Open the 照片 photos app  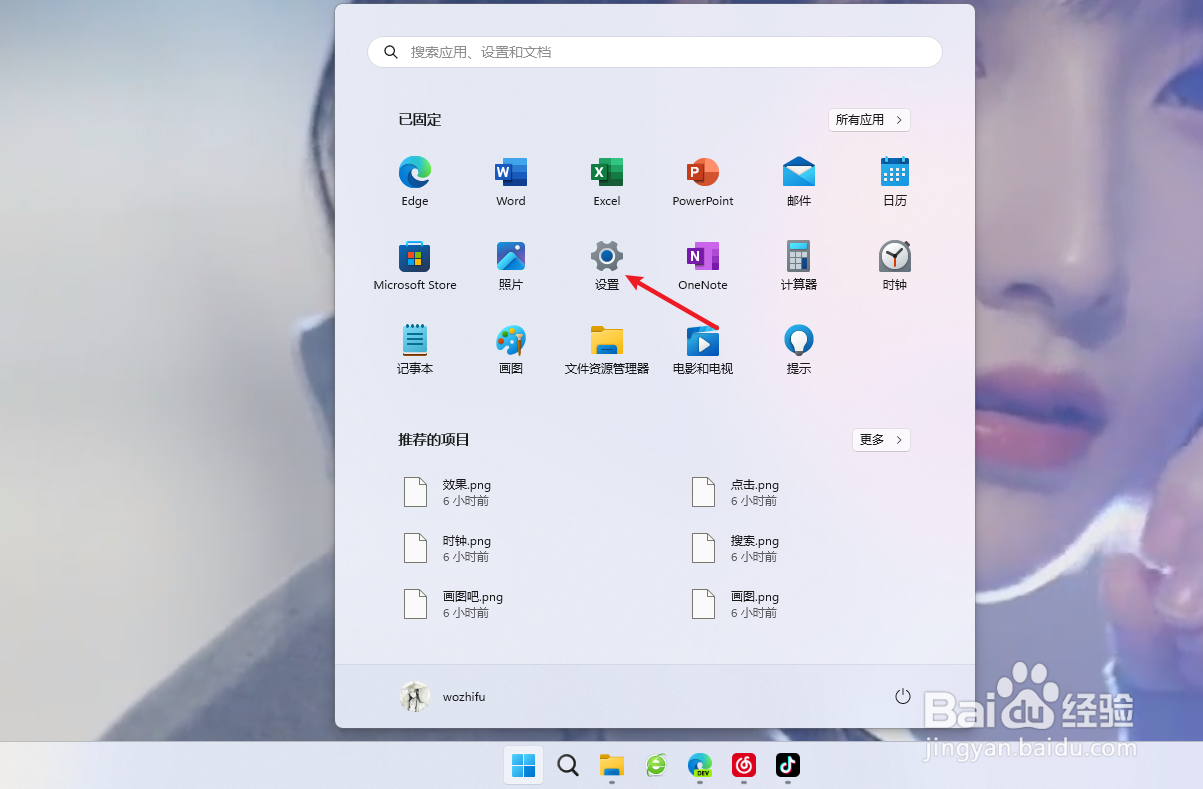pos(510,265)
